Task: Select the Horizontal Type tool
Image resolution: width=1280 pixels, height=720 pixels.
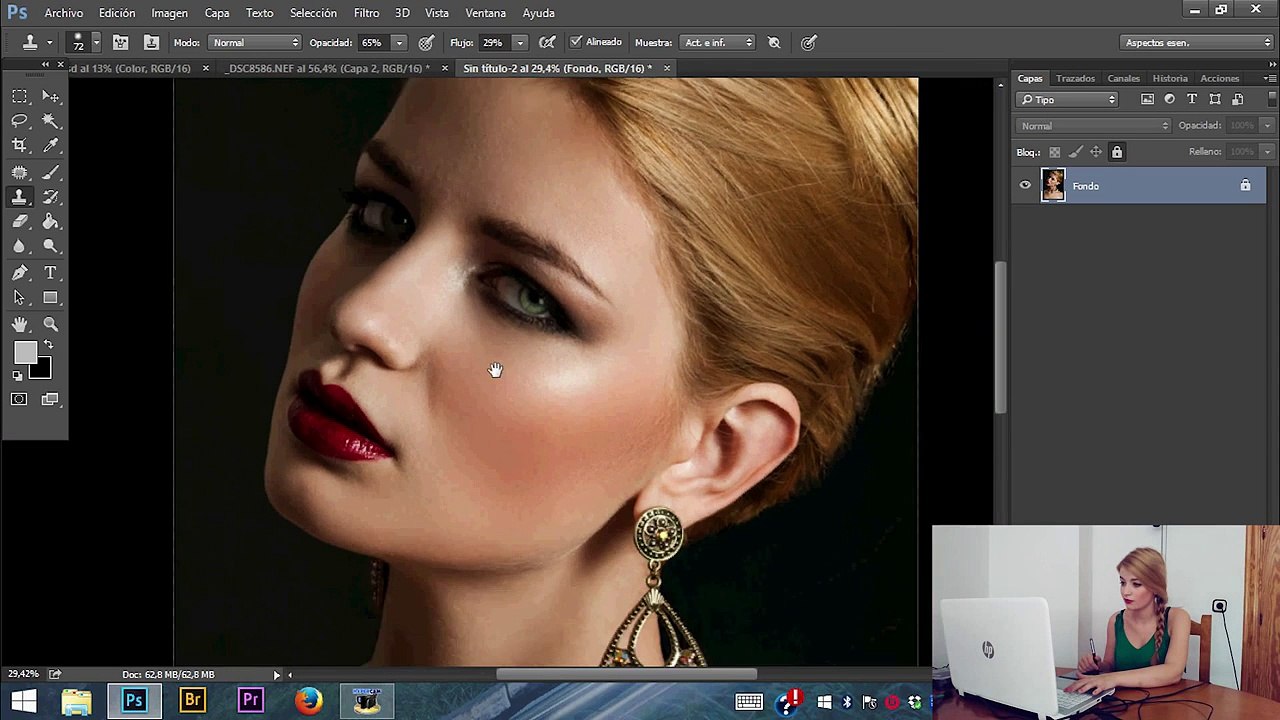Action: (x=51, y=273)
